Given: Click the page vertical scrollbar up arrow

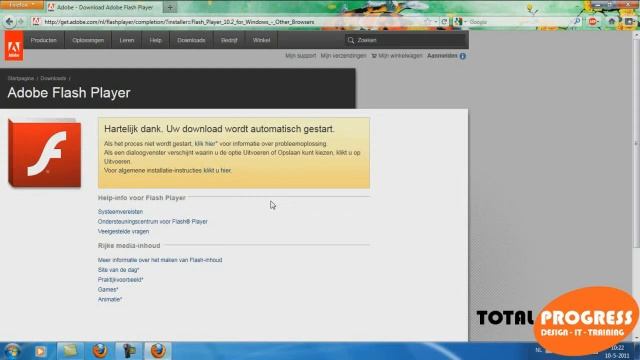Looking at the screenshot, I should 636,36.
